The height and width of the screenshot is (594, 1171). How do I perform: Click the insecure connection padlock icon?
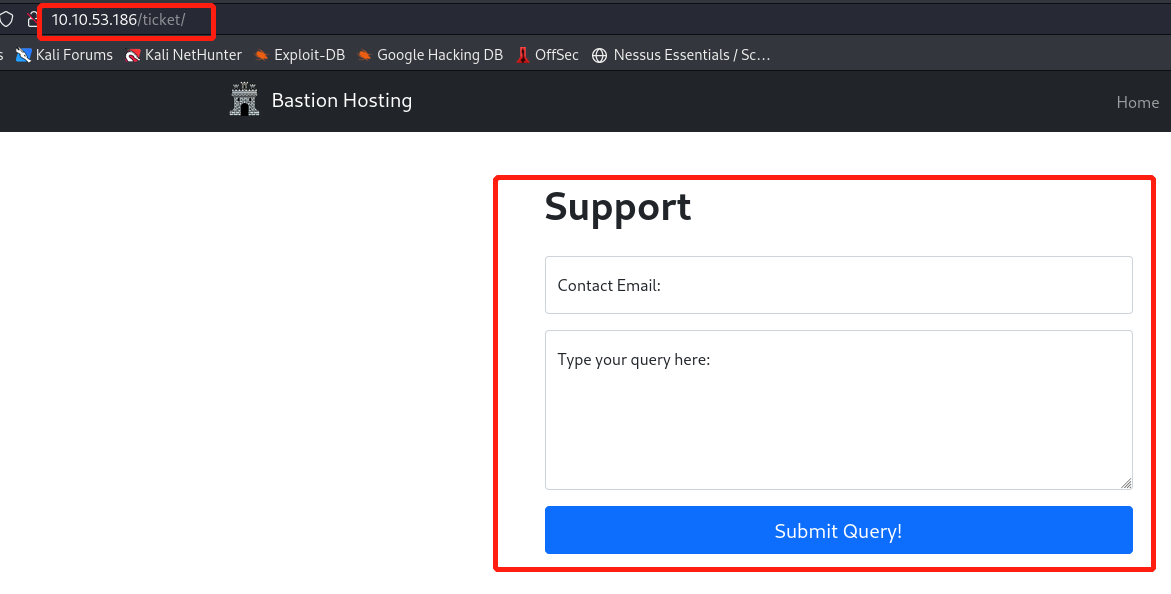[32, 20]
